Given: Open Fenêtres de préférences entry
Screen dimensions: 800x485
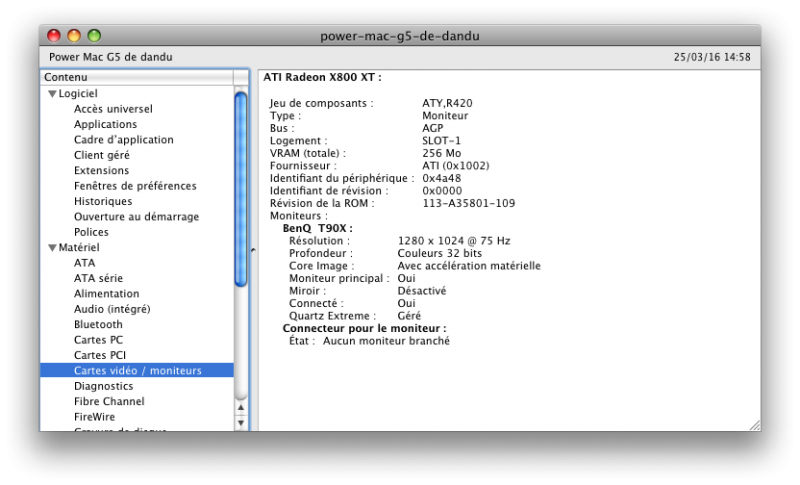Looking at the screenshot, I should [x=135, y=186].
